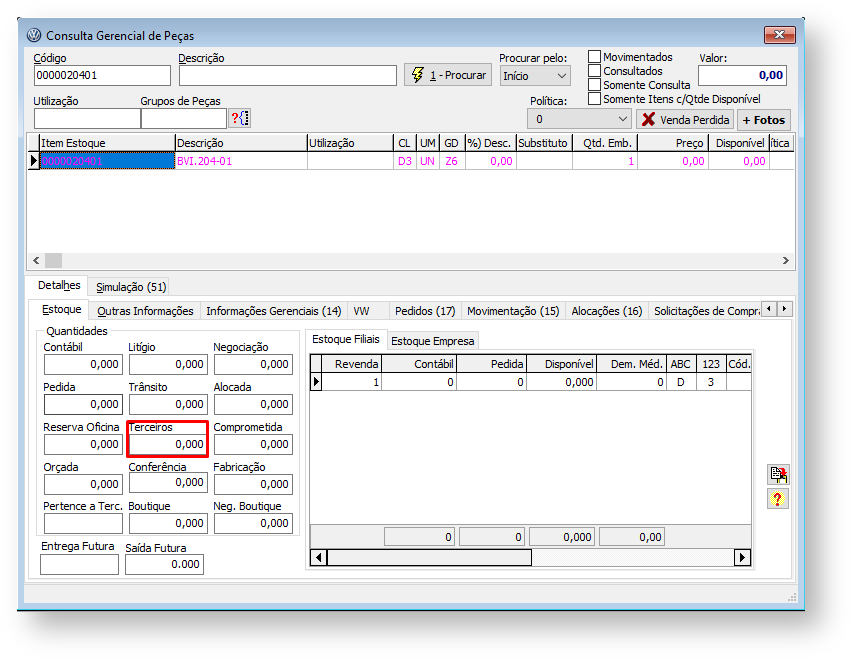
Task: Switch to Informações Gerenciais (14) tab
Action: pos(274,311)
